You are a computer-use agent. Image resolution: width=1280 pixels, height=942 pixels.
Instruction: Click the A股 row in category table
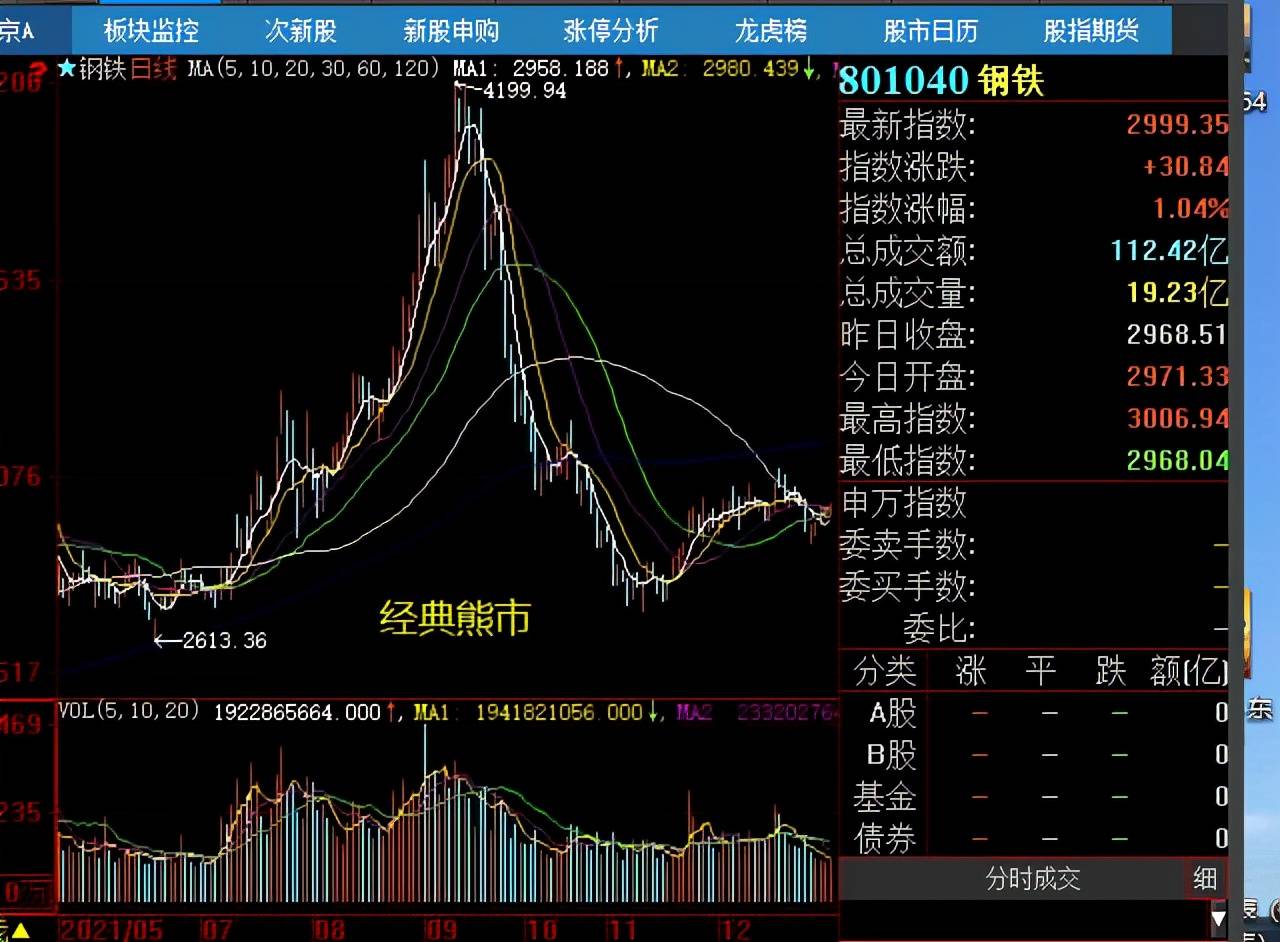point(1033,713)
